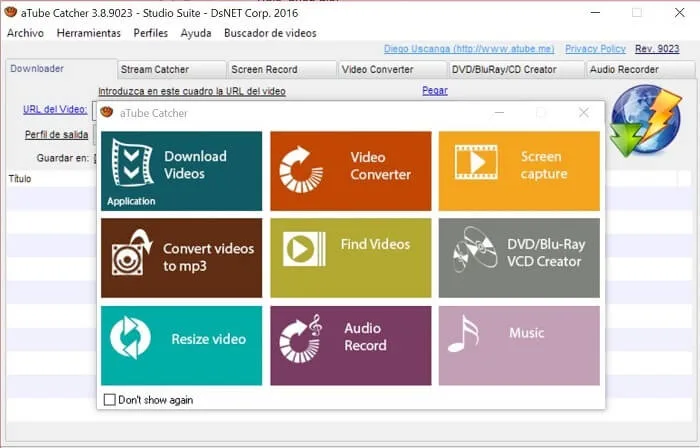Select the Convert videos to mp3 tile
Screen dimensions: 700x448
click(x=181, y=258)
